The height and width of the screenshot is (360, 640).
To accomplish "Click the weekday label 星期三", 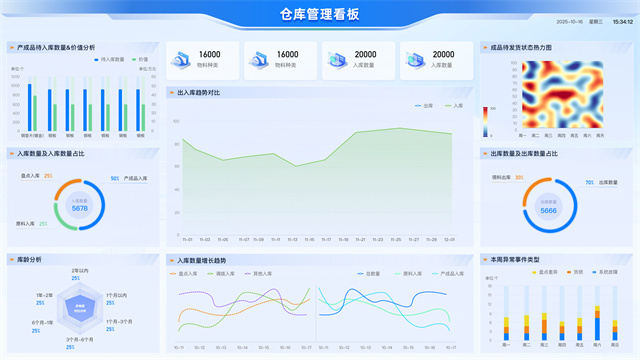I will coord(596,22).
